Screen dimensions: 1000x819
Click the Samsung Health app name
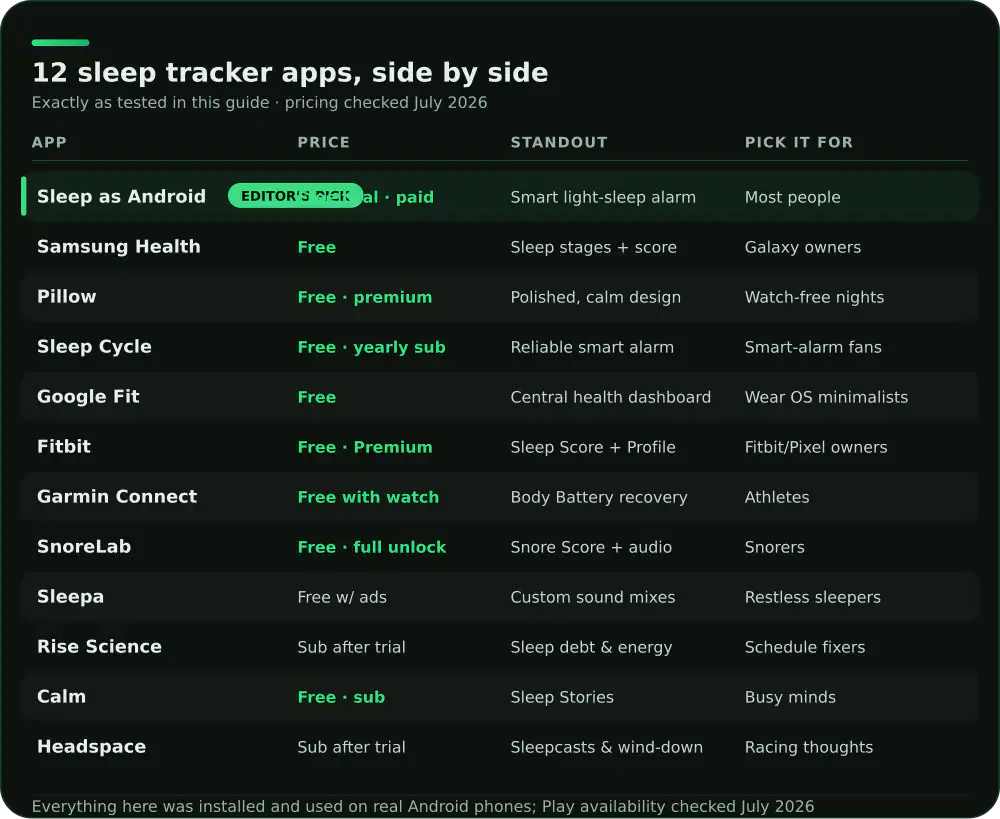(x=119, y=246)
